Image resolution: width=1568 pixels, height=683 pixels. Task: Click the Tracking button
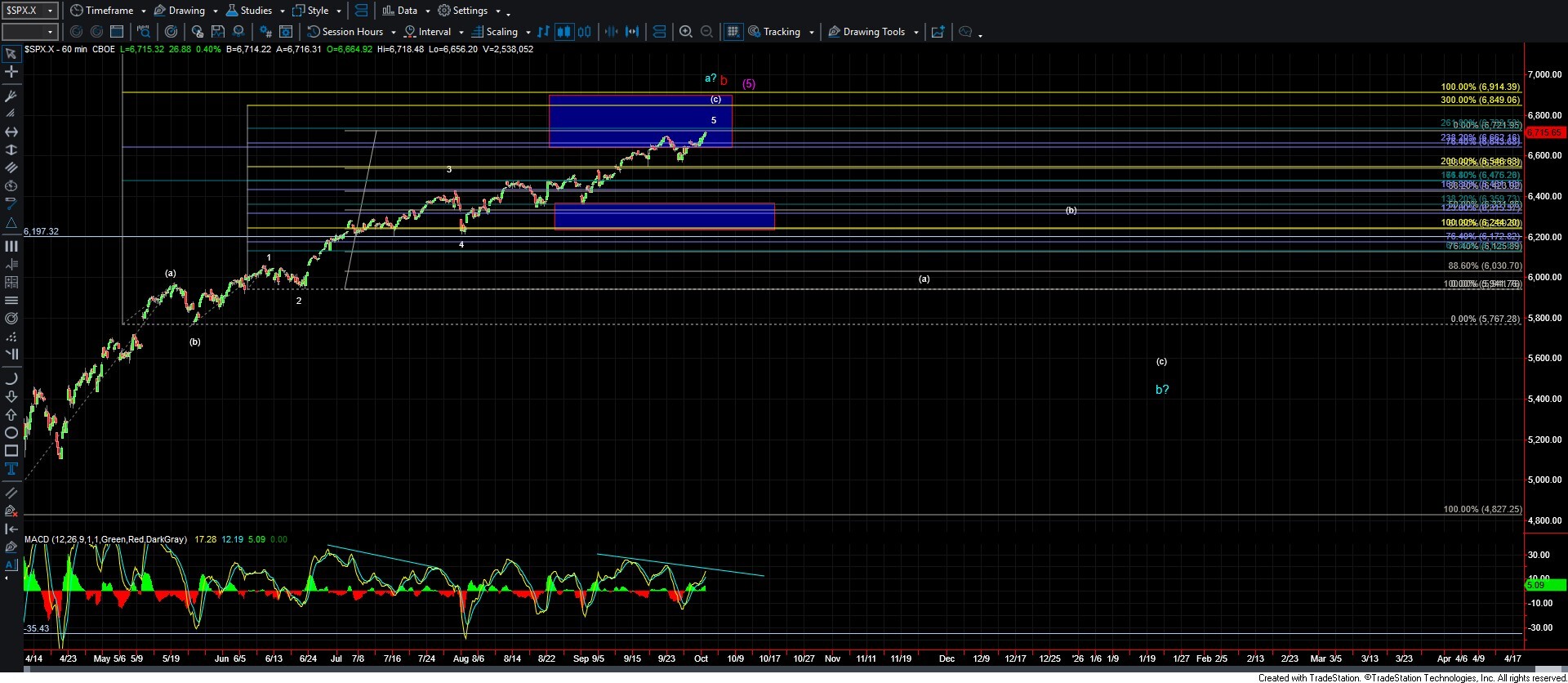pos(781,32)
